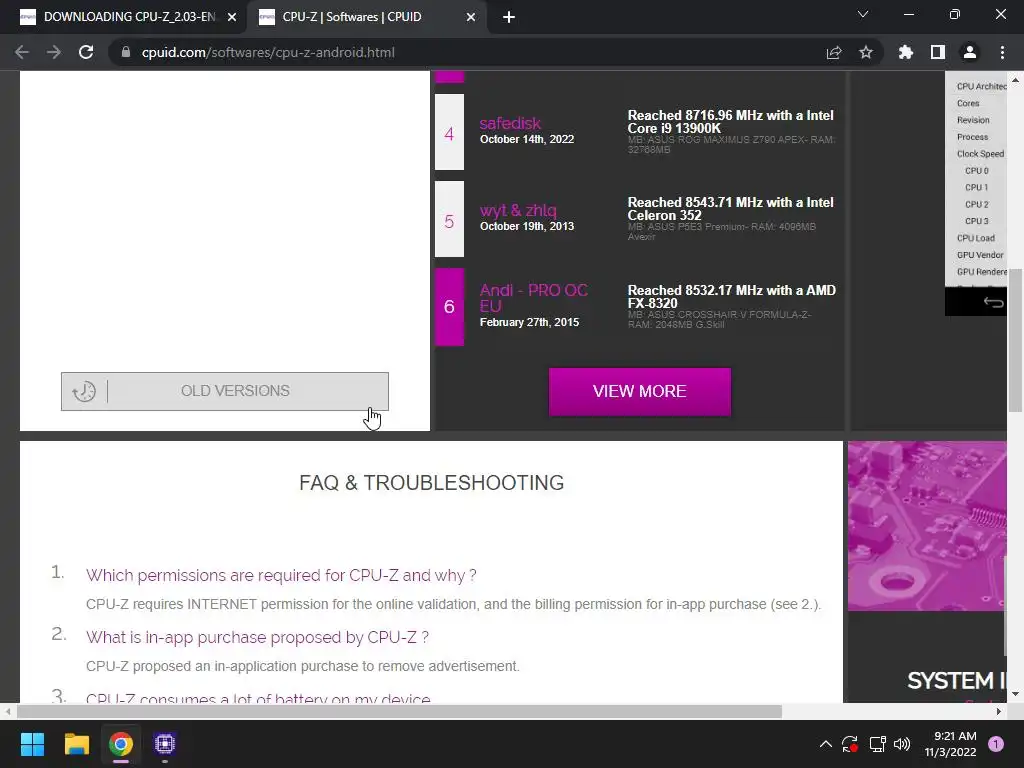Open safedisk user profile link
This screenshot has height=768, width=1024.
(510, 123)
